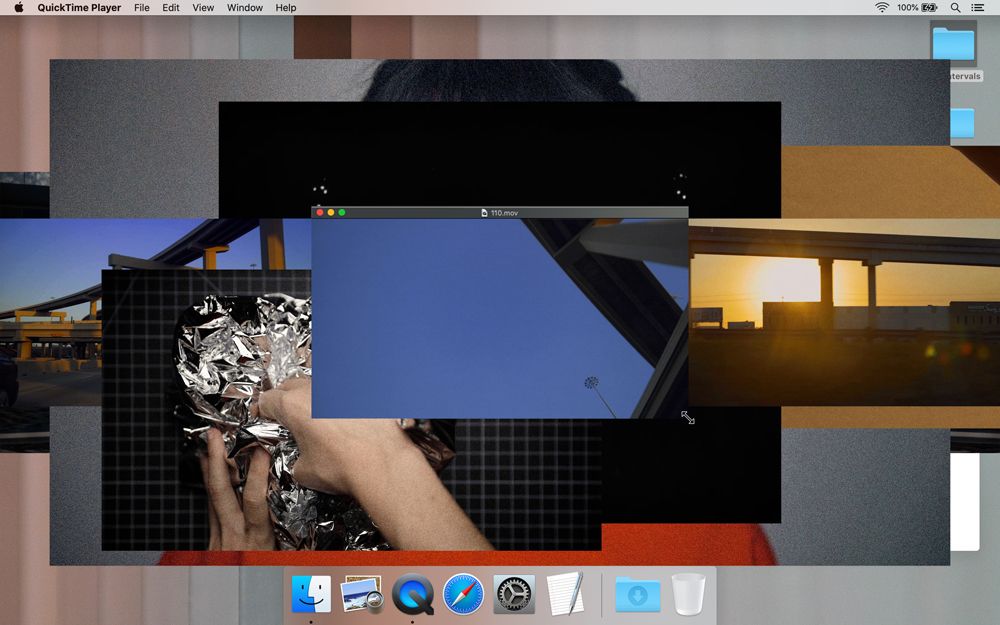The width and height of the screenshot is (1000, 625).
Task: Expand the View menu
Action: pyautogui.click(x=203, y=8)
